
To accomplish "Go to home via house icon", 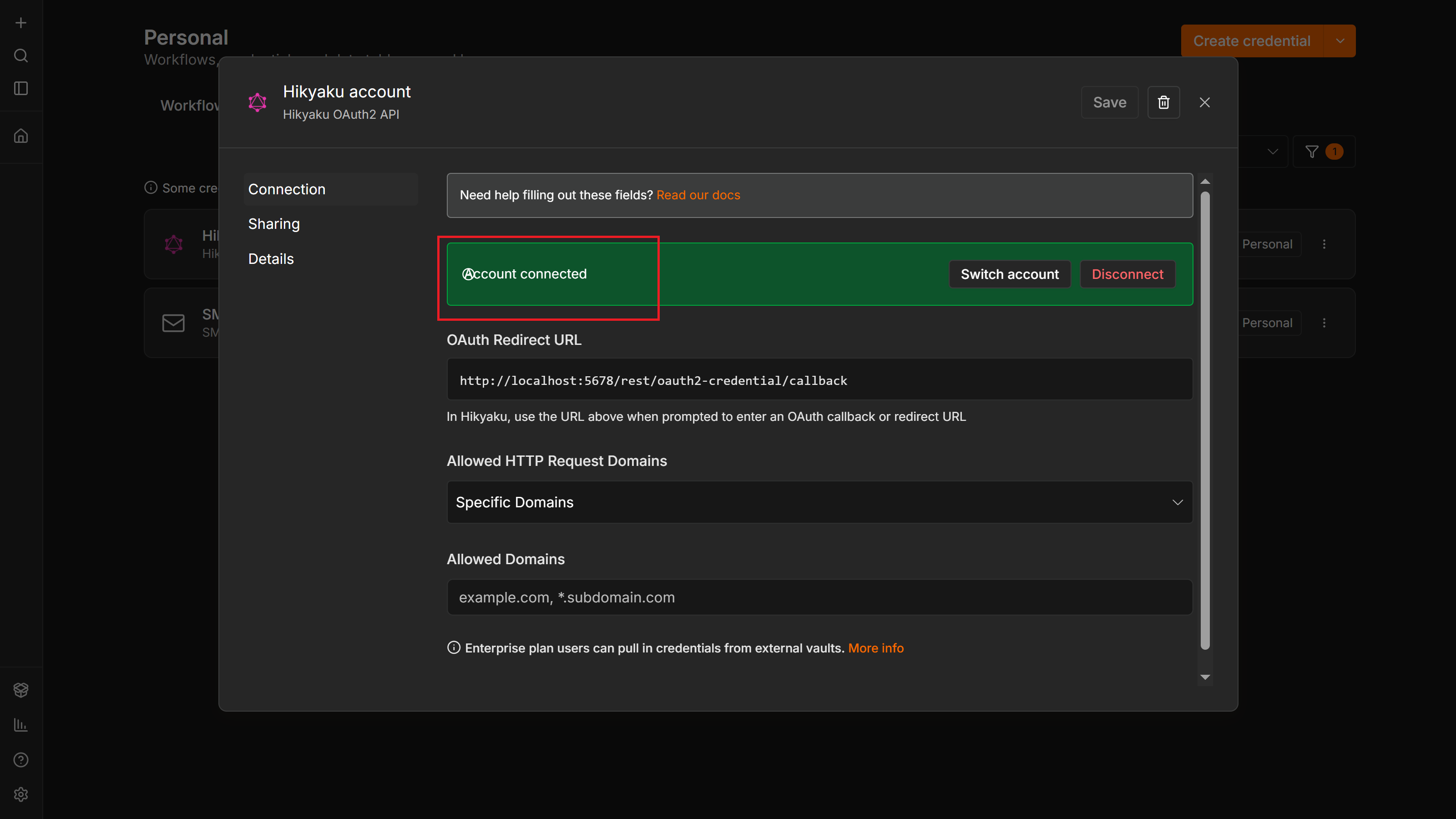I will pos(21,136).
